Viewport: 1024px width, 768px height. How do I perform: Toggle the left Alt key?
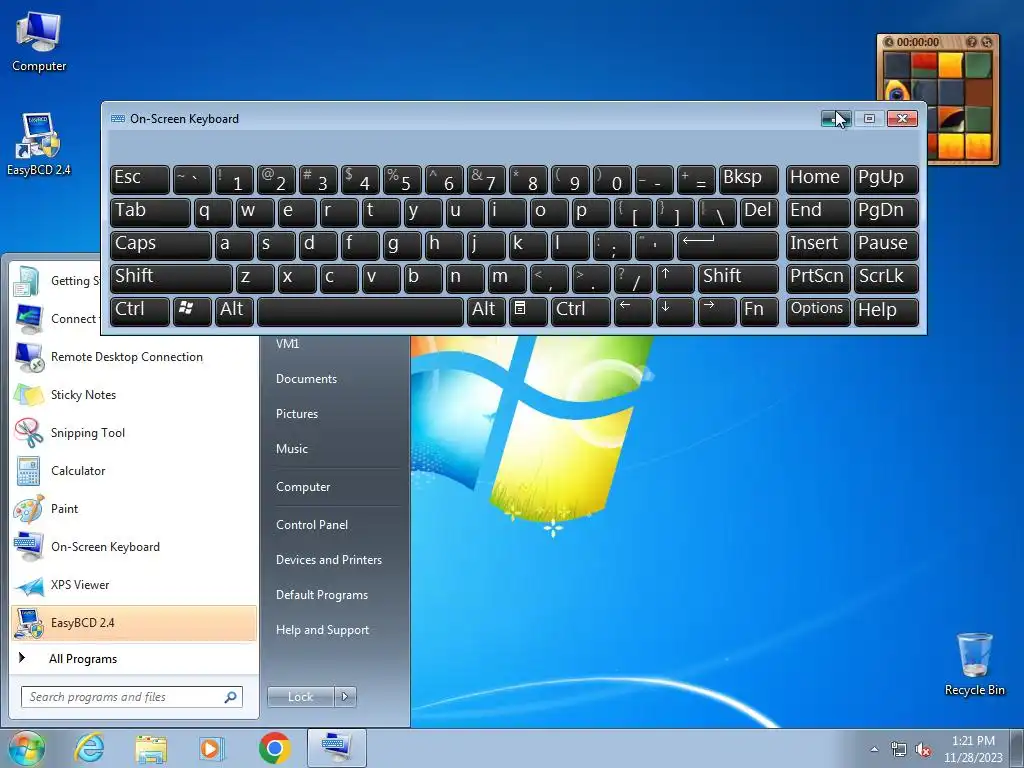(234, 310)
